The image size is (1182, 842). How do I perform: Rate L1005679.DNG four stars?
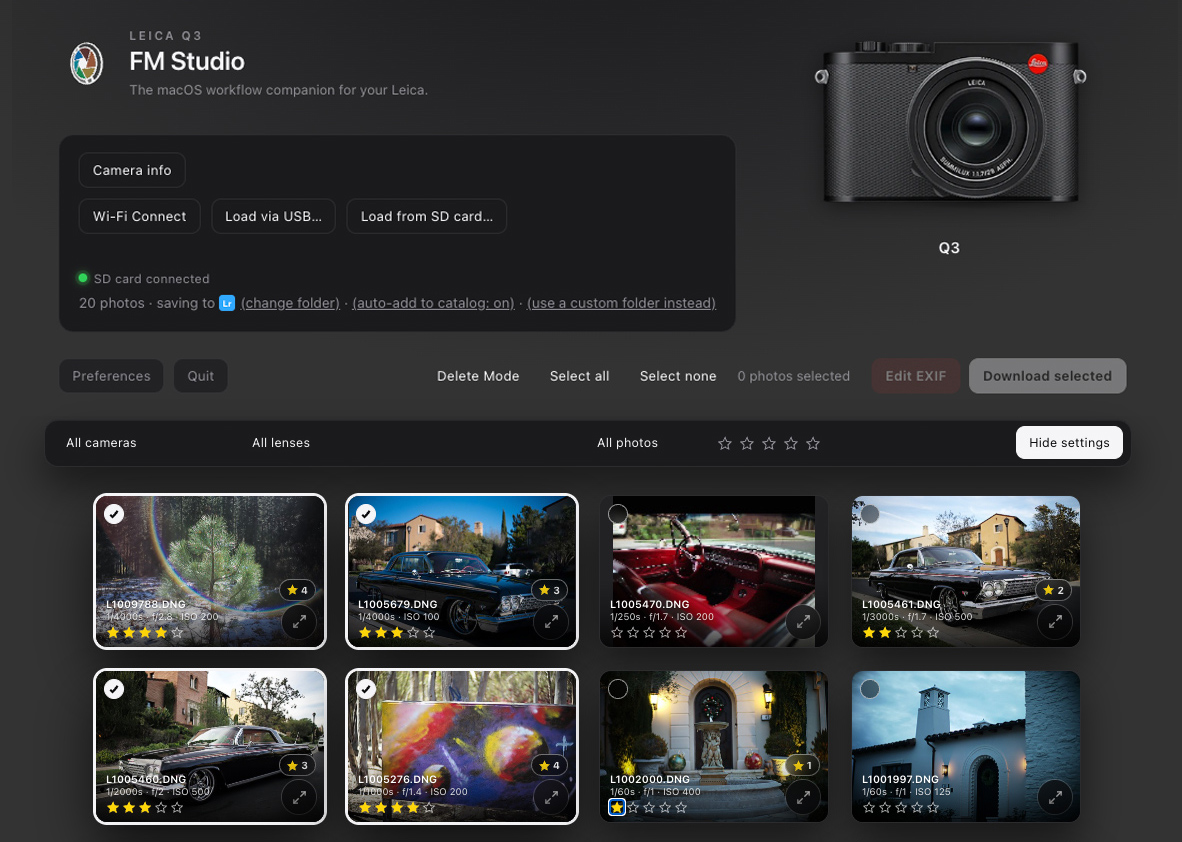click(413, 633)
